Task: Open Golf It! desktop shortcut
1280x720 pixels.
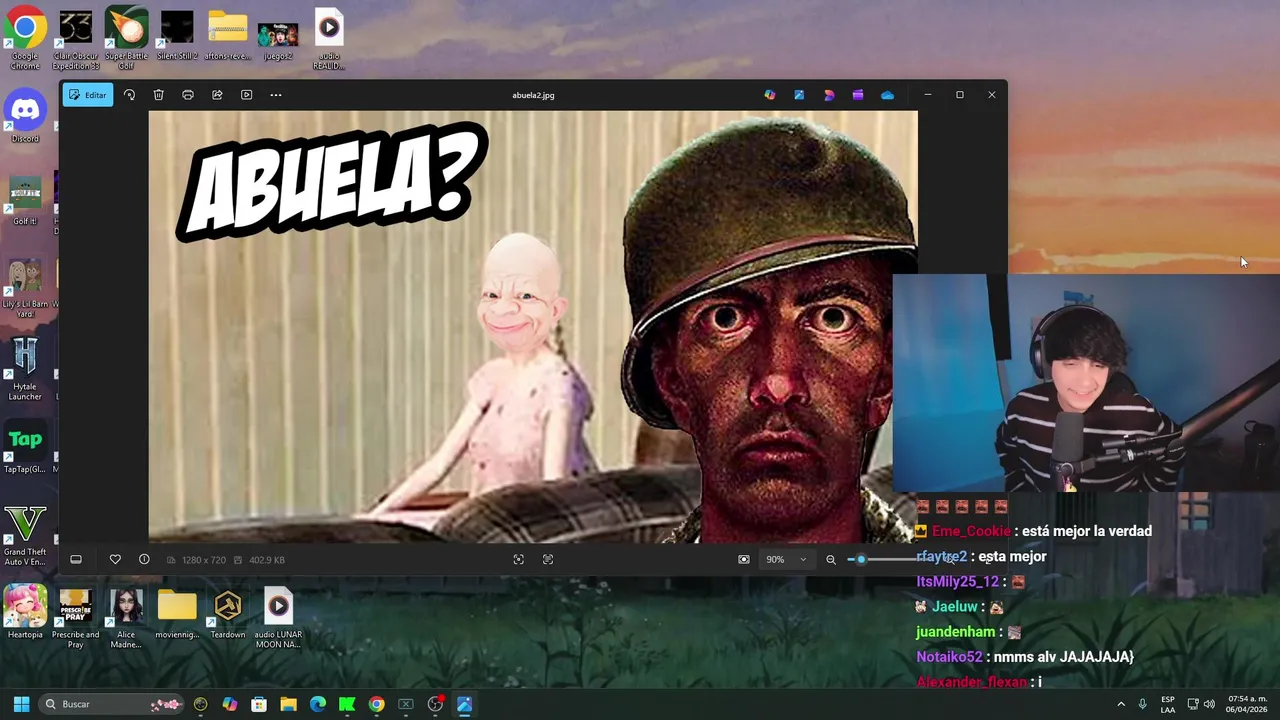Action: (x=25, y=200)
